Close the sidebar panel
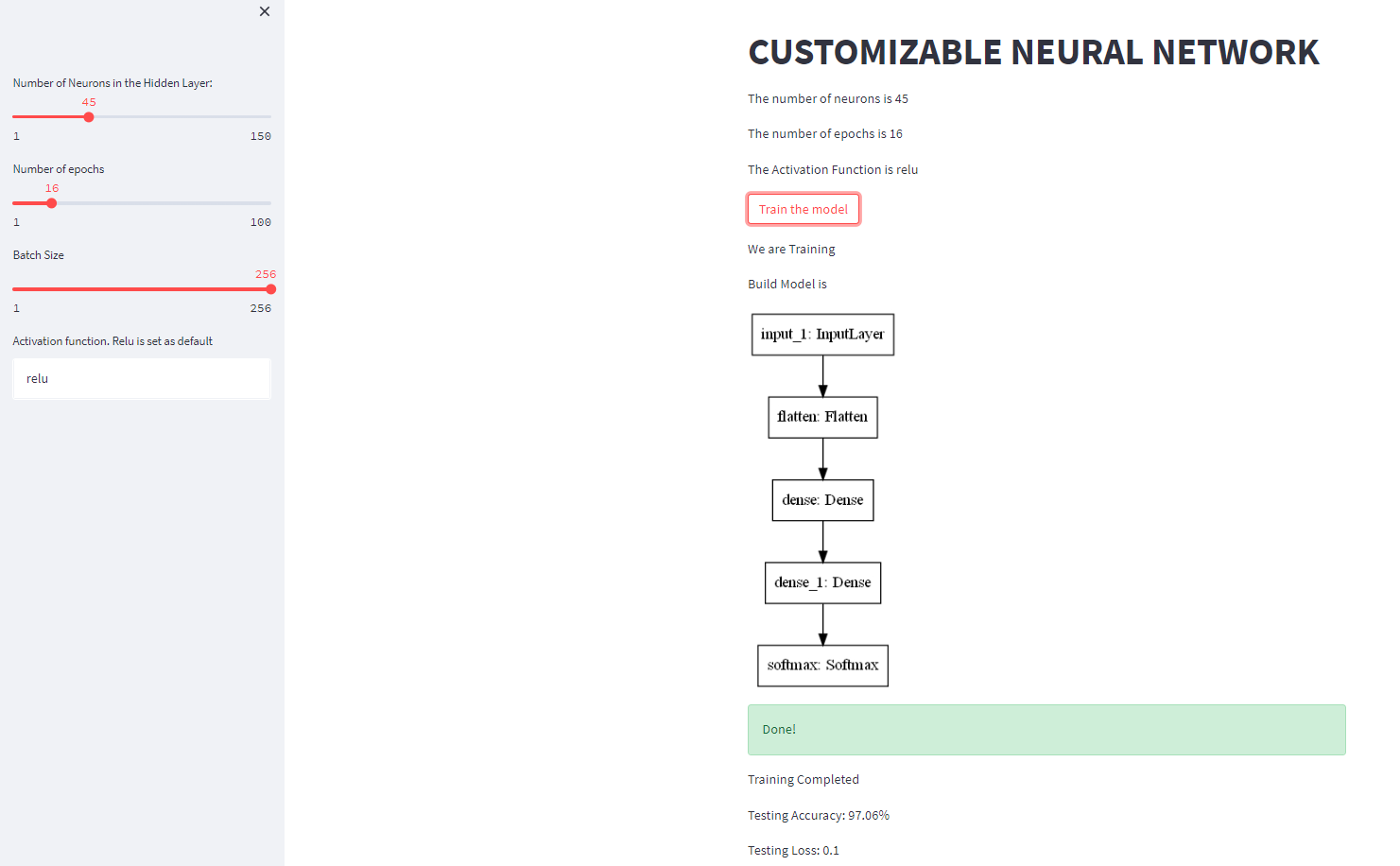Viewport: 1400px width, 866px height. [x=264, y=11]
